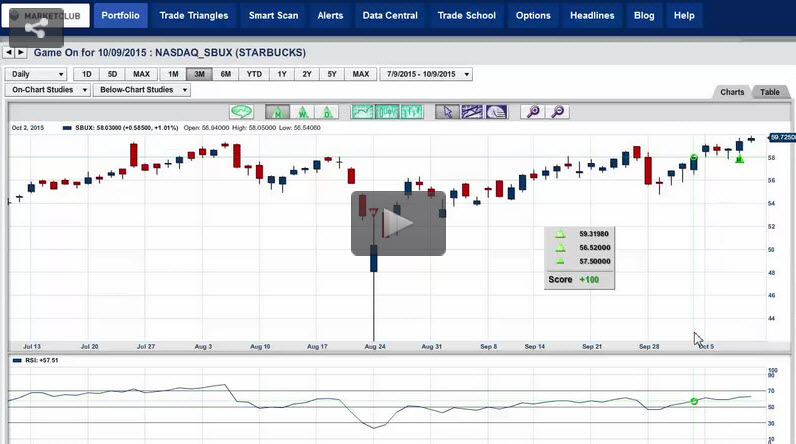
Task: Switch to OHLC bar chart style
Action: click(x=412, y=112)
